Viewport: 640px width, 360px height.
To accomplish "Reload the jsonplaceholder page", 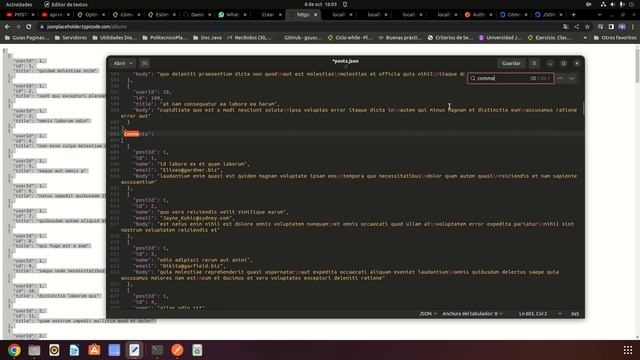I will point(28,27).
